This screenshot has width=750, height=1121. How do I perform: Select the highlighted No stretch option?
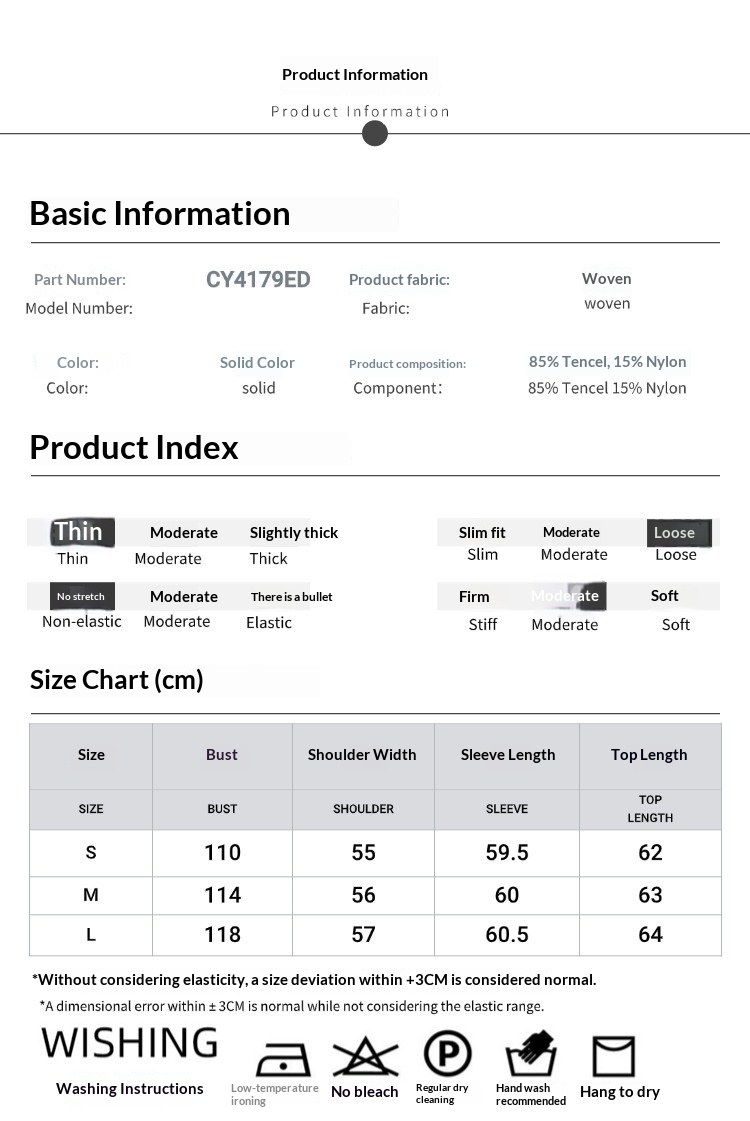81,596
